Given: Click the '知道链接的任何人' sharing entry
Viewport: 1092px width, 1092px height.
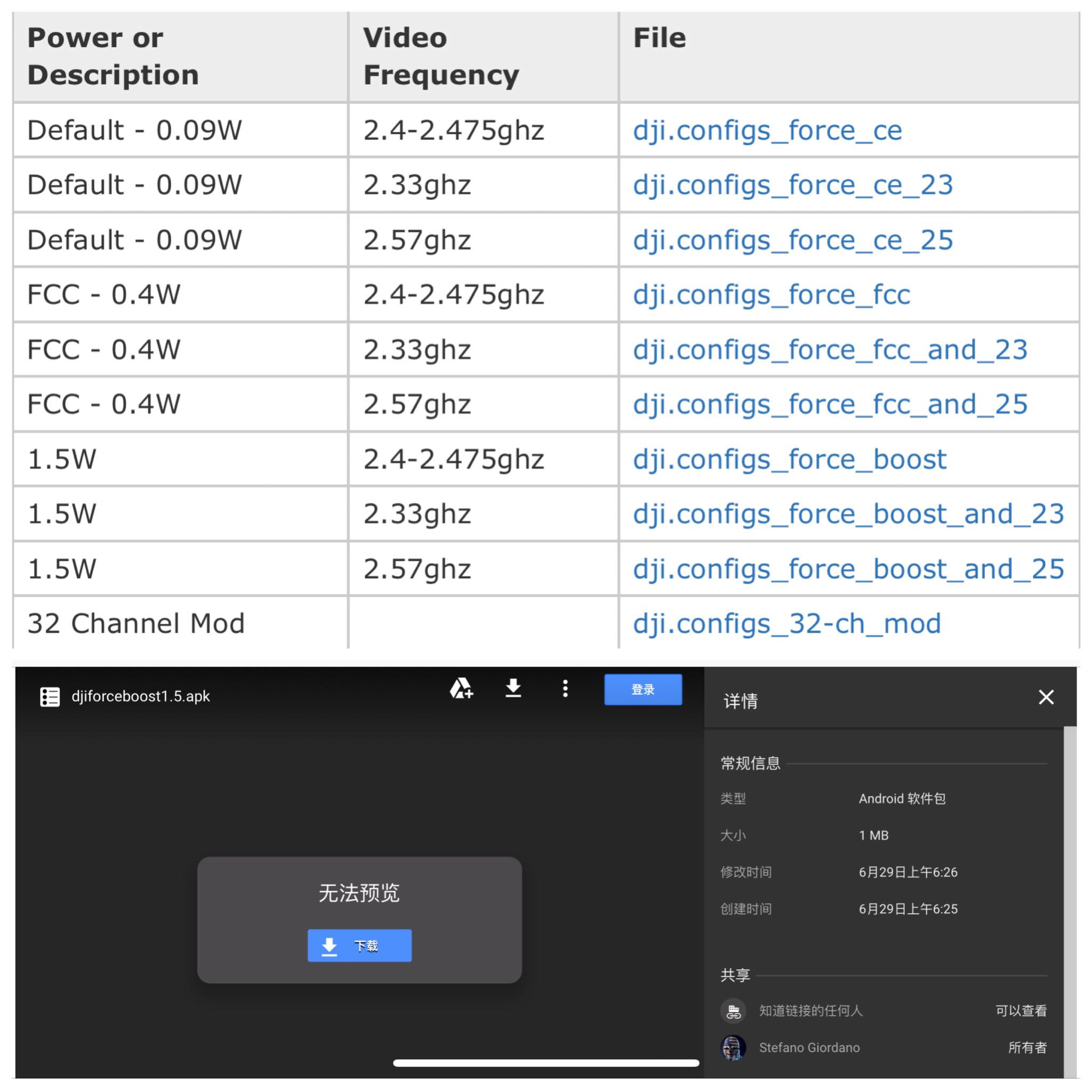Looking at the screenshot, I should click(x=811, y=1010).
